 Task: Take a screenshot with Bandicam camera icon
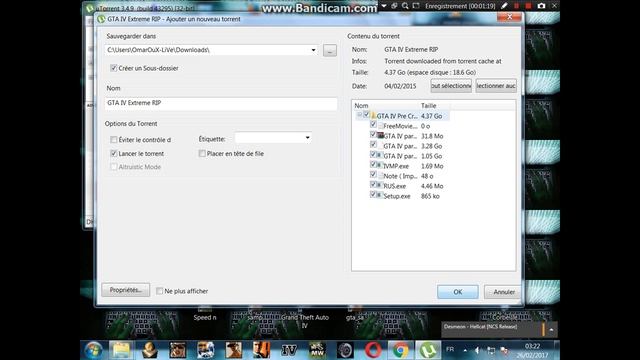541,6
